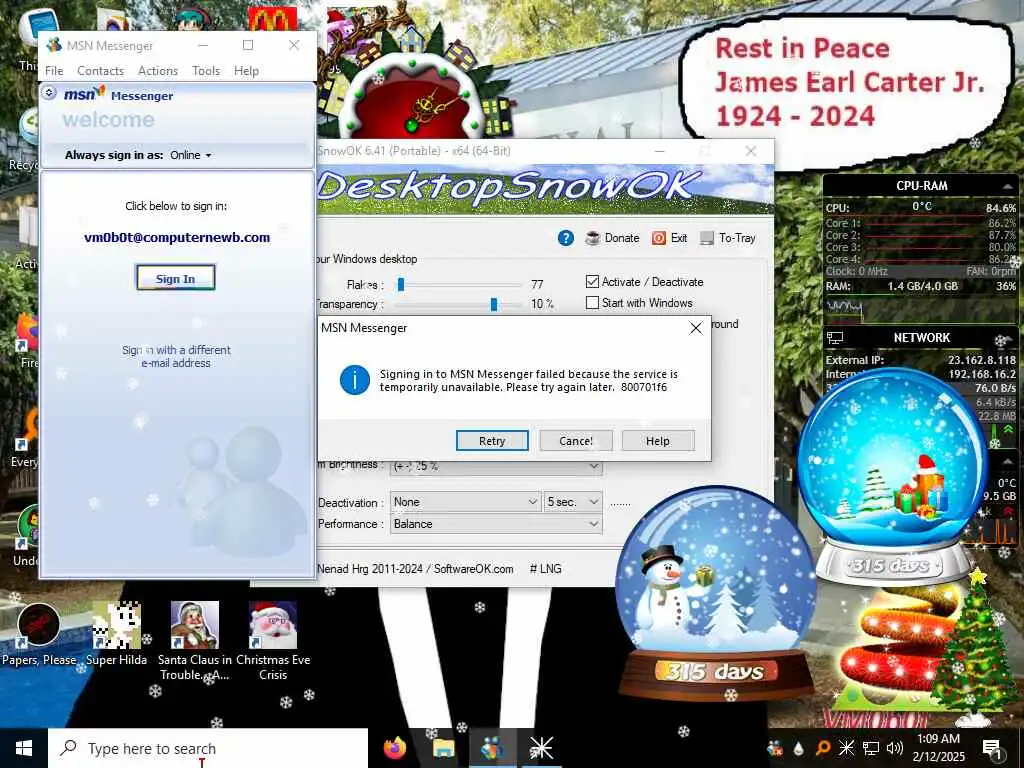1024x768 pixels.
Task: Click the MSN Messenger title bar butterfly icon
Action: pyautogui.click(x=54, y=45)
